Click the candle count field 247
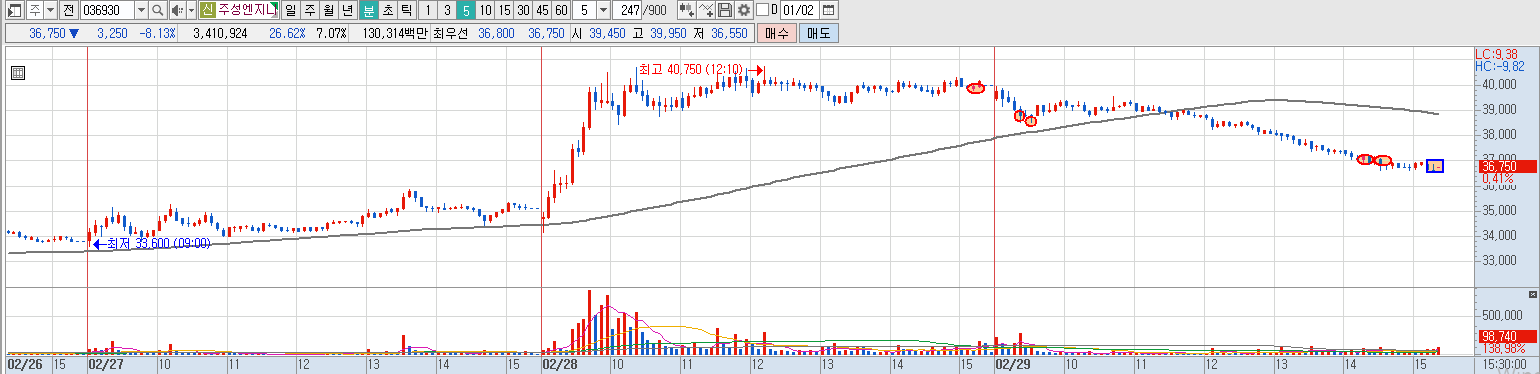Screen dimensions: 1540x374 coord(628,10)
